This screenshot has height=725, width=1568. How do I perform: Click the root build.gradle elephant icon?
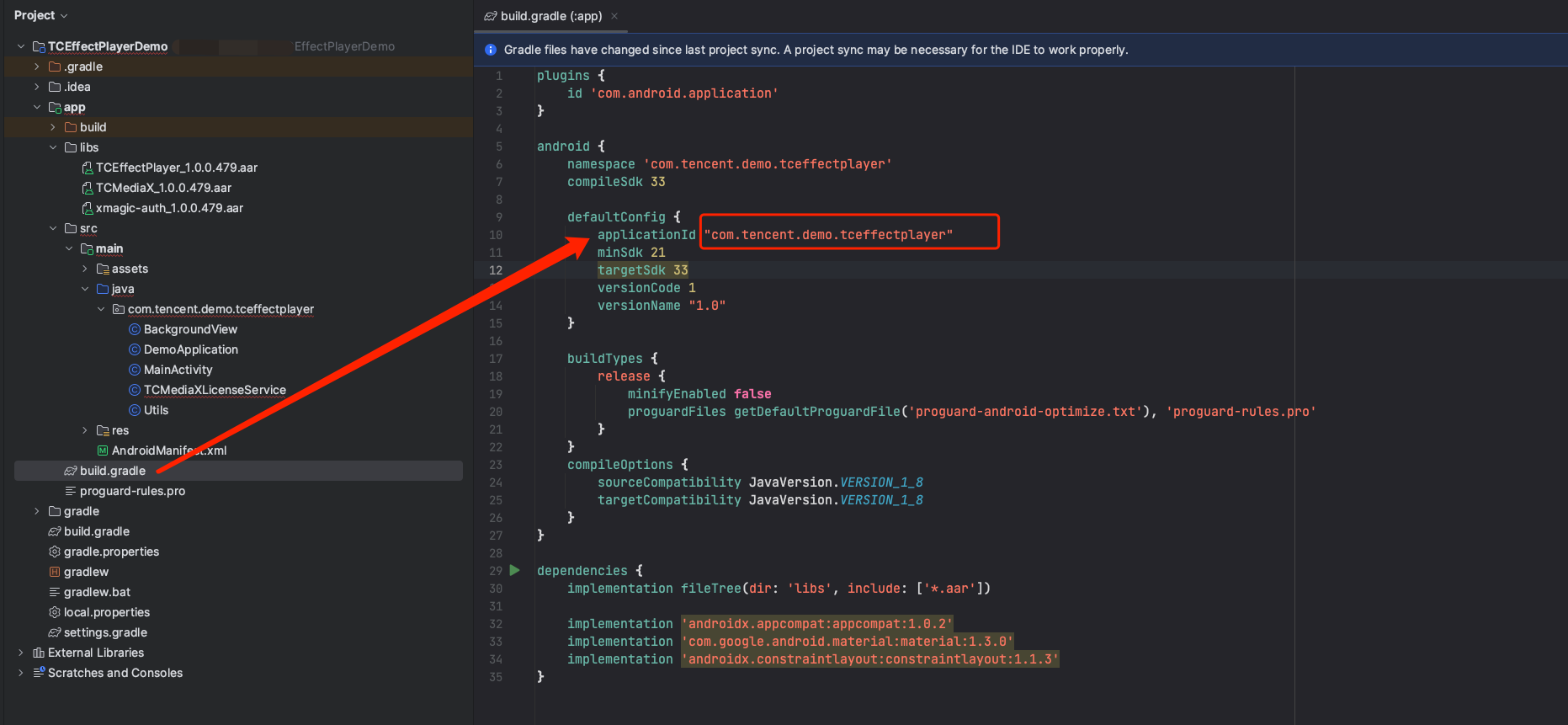(x=55, y=531)
